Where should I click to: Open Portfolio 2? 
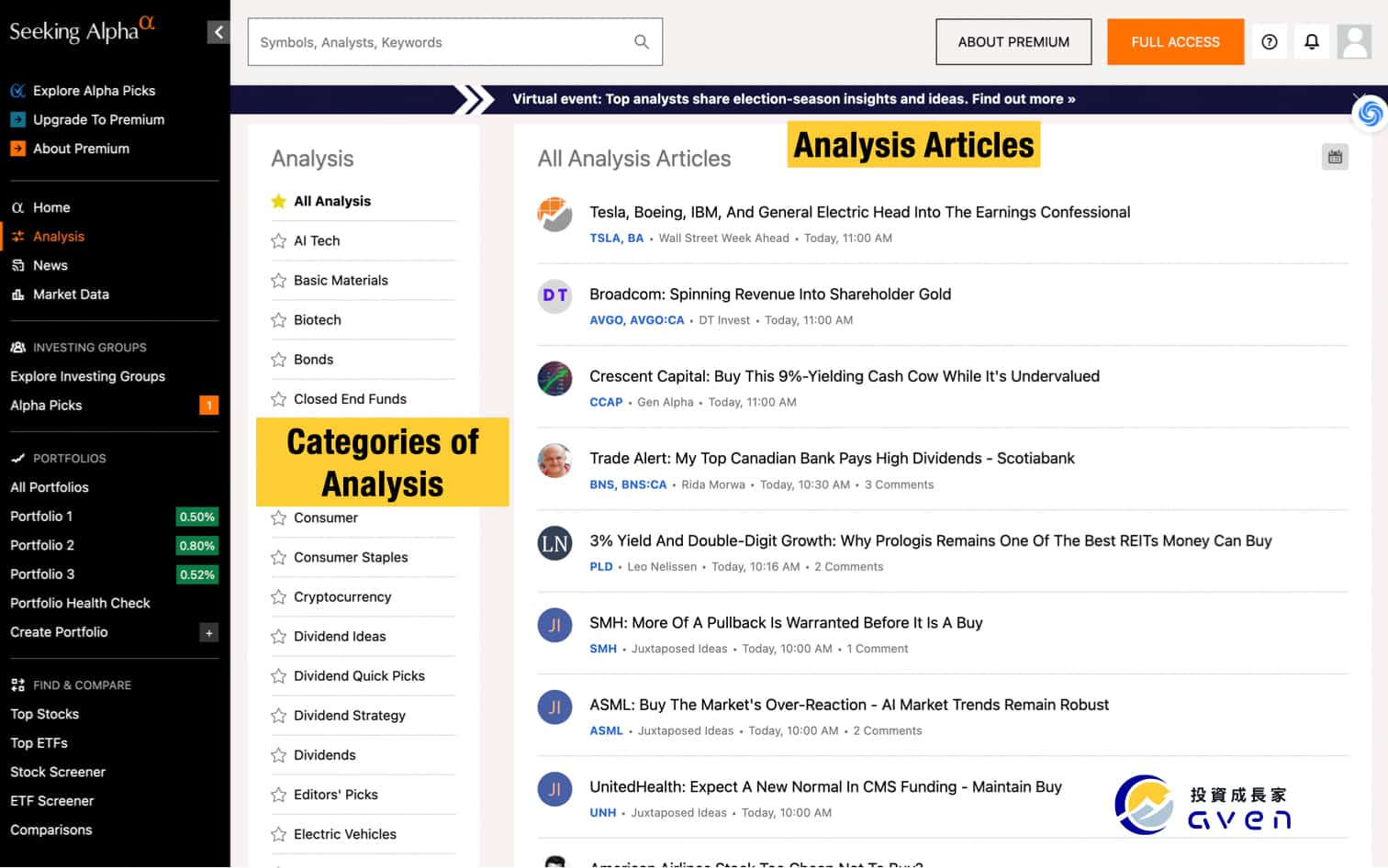click(42, 545)
